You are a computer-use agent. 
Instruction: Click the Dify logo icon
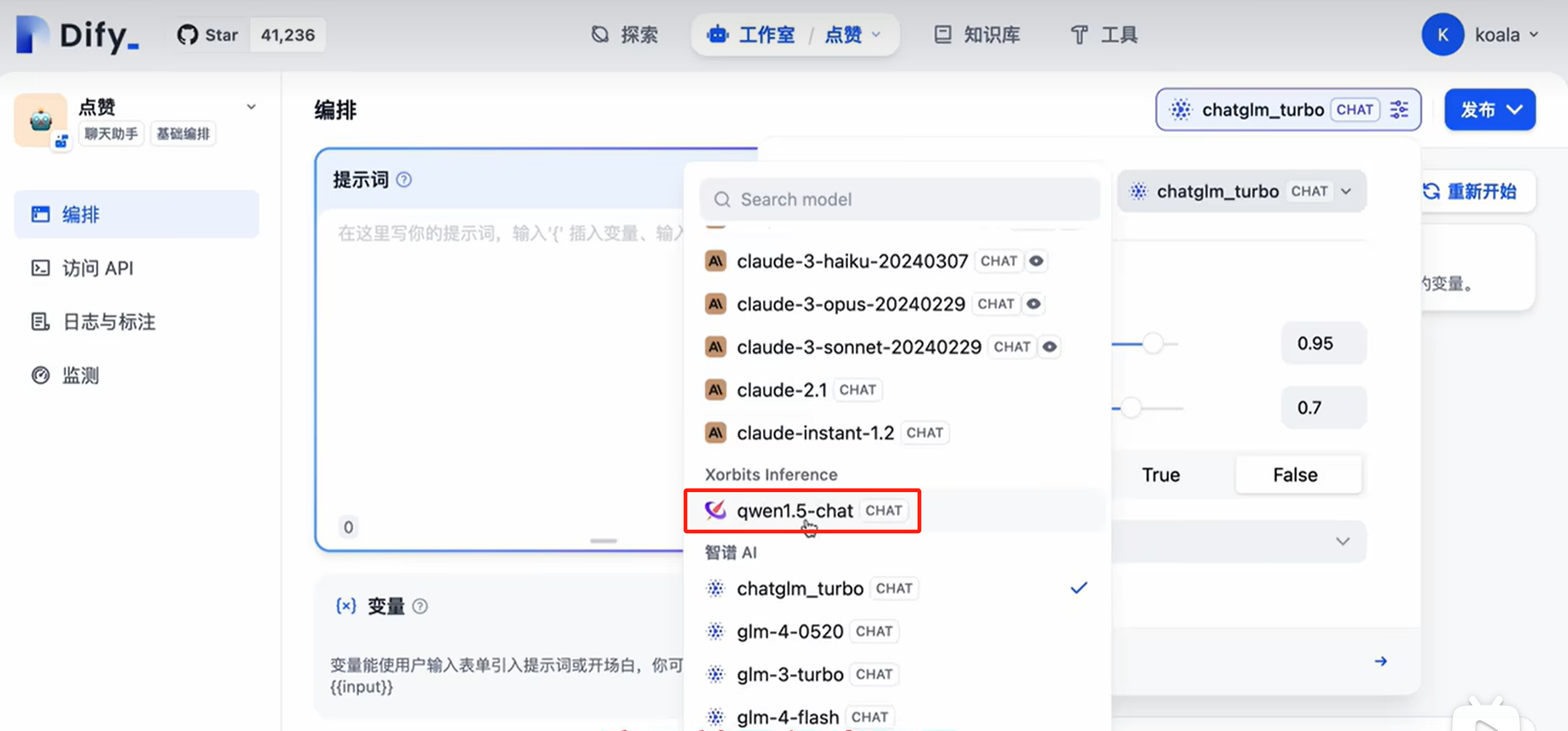pos(31,35)
